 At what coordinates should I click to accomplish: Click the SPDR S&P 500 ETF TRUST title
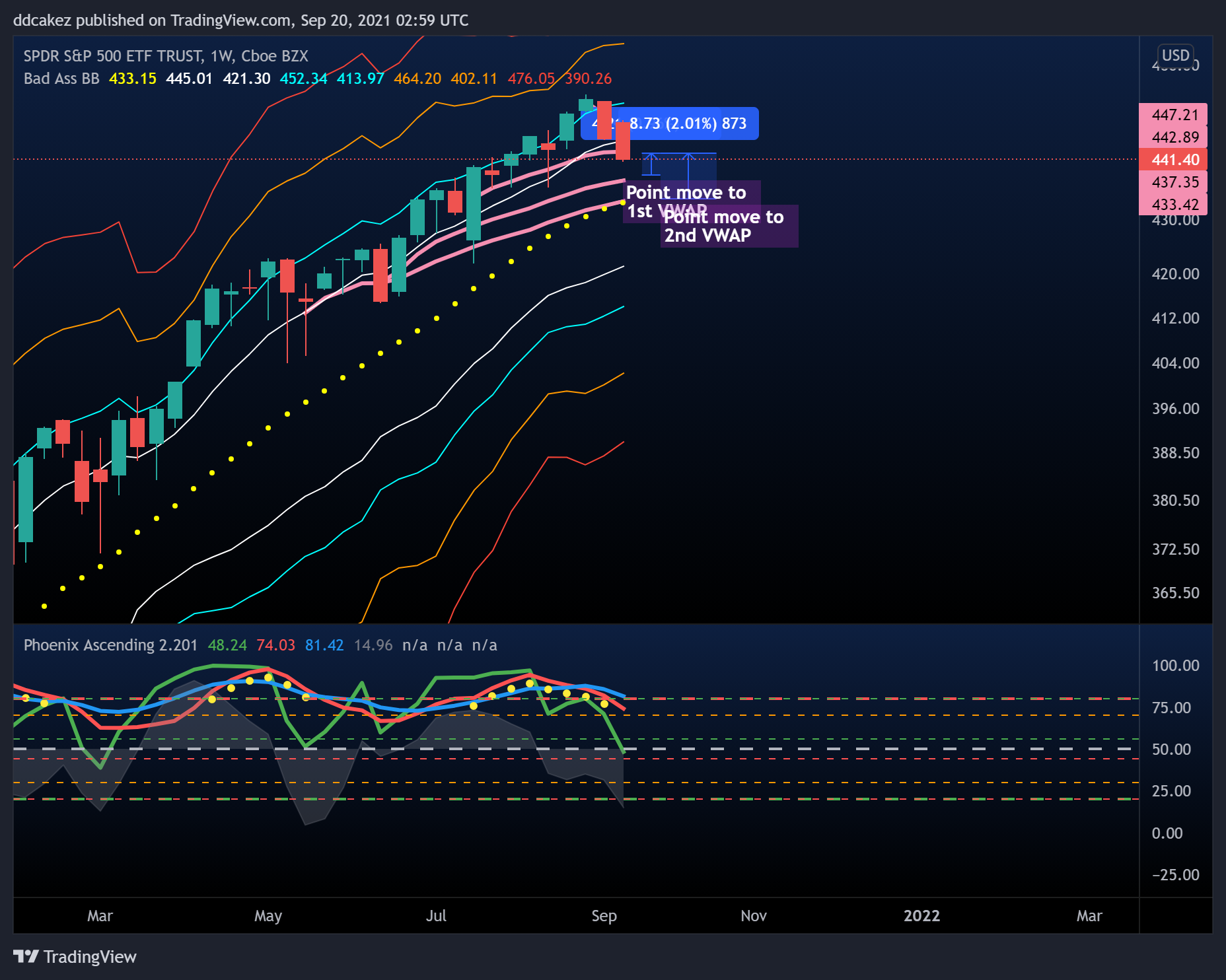(x=113, y=56)
